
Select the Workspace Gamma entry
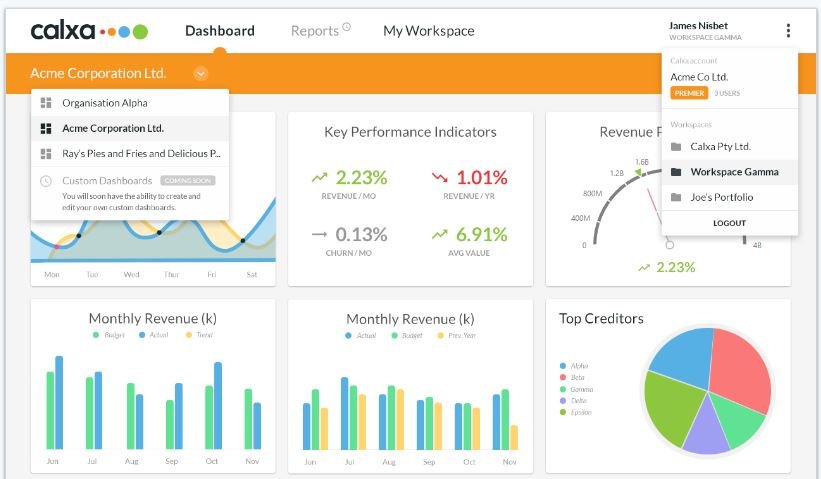pyautogui.click(x=730, y=172)
